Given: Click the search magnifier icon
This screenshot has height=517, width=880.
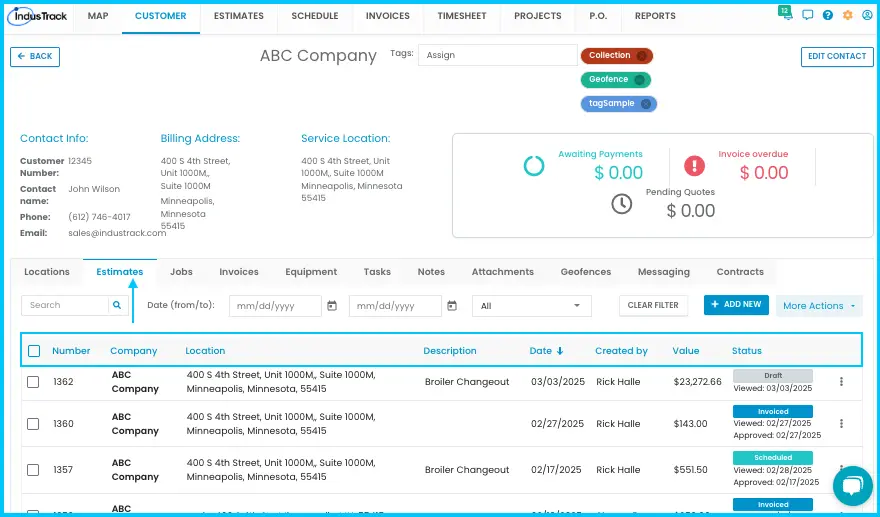Looking at the screenshot, I should tap(117, 305).
